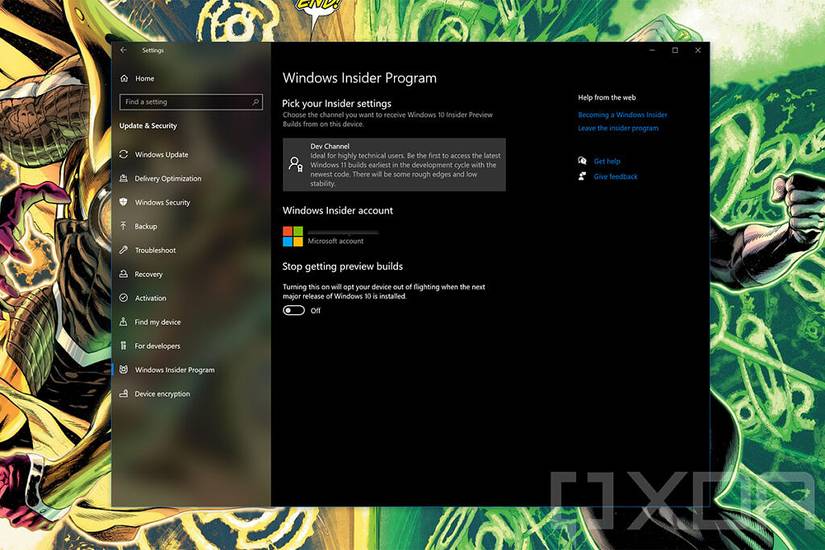Go to Activation settings
825x550 pixels.
[x=150, y=298]
